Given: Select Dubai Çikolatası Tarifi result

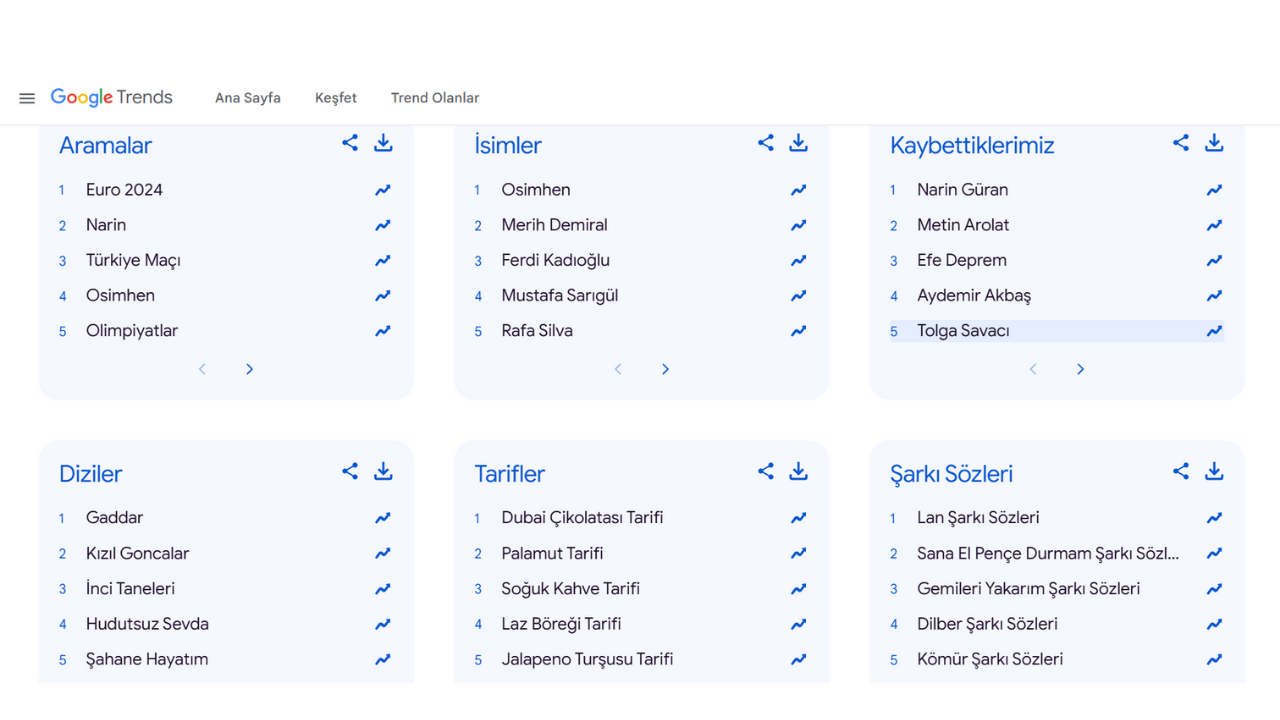Looking at the screenshot, I should pyautogui.click(x=582, y=518).
